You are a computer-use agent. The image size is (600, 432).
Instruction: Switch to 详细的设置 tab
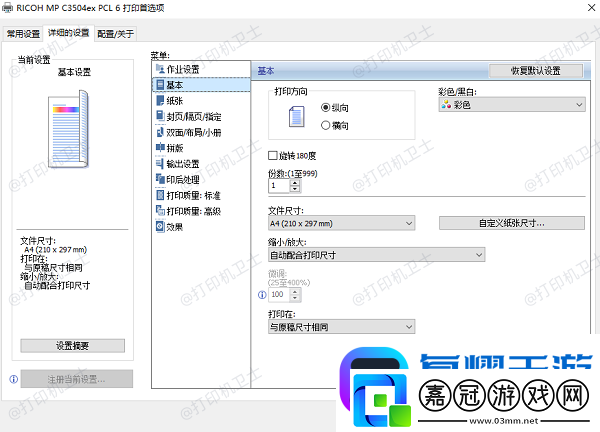point(68,33)
